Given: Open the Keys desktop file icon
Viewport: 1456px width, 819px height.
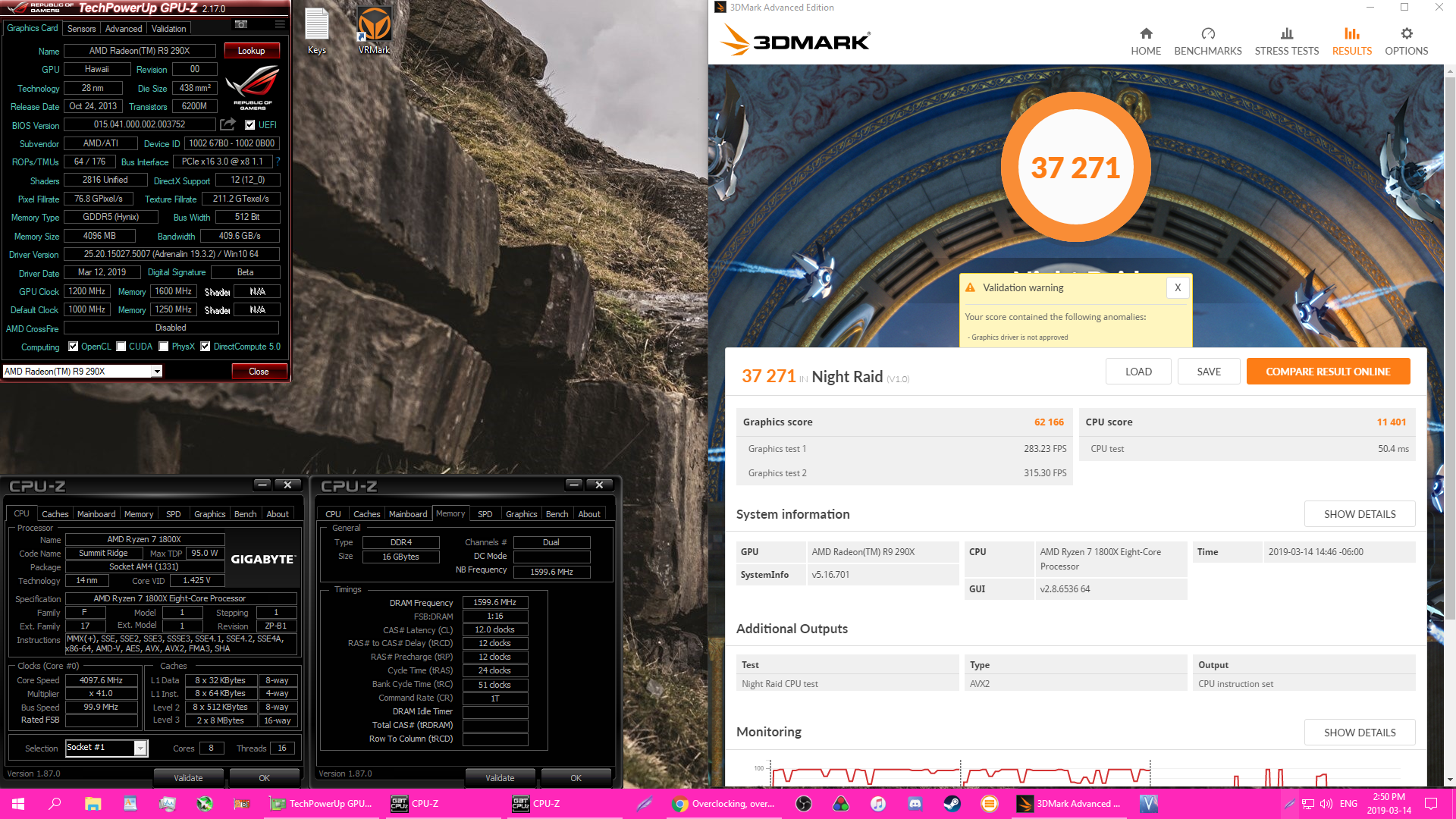Looking at the screenshot, I should 317,30.
